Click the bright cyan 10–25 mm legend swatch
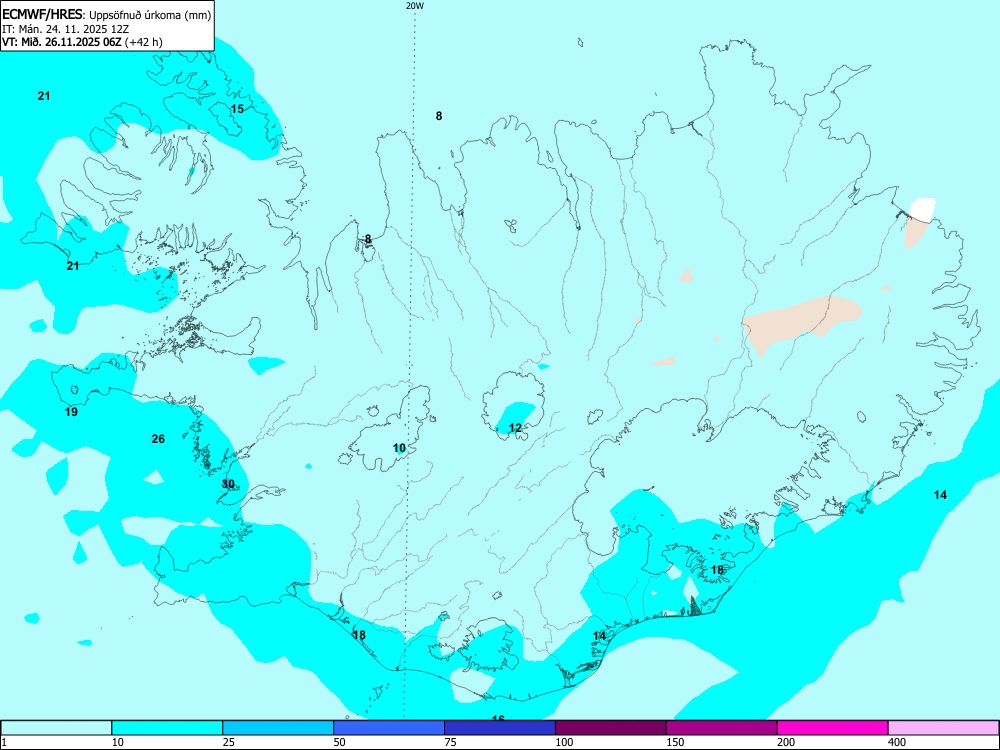 [167, 728]
